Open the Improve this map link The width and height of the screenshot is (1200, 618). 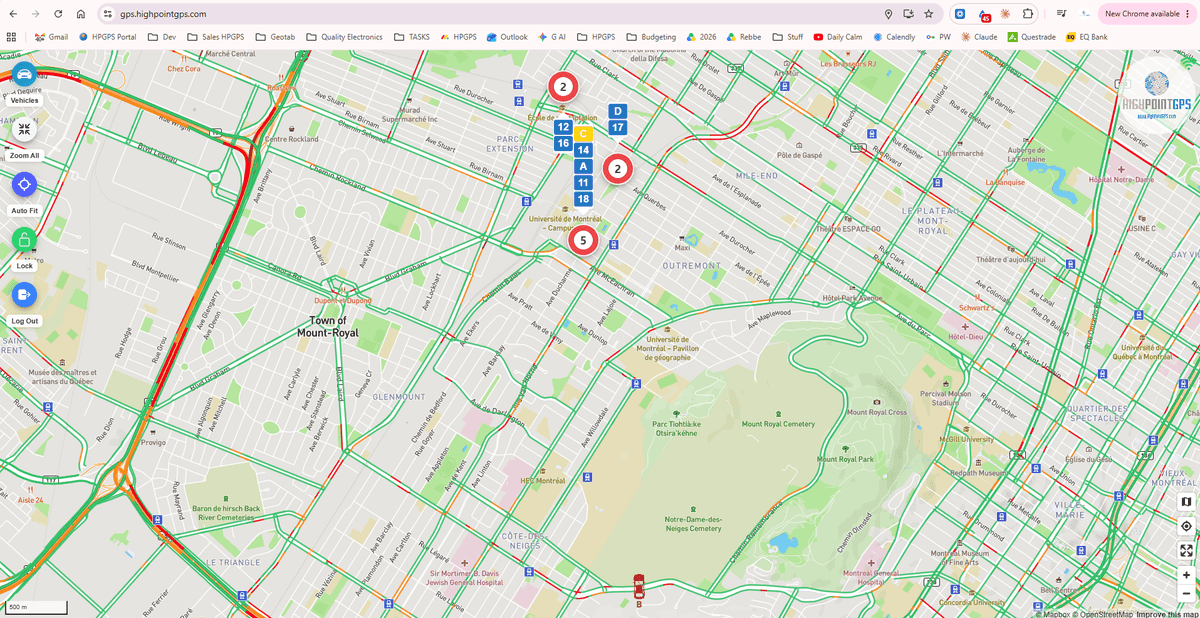[x=1167, y=613]
